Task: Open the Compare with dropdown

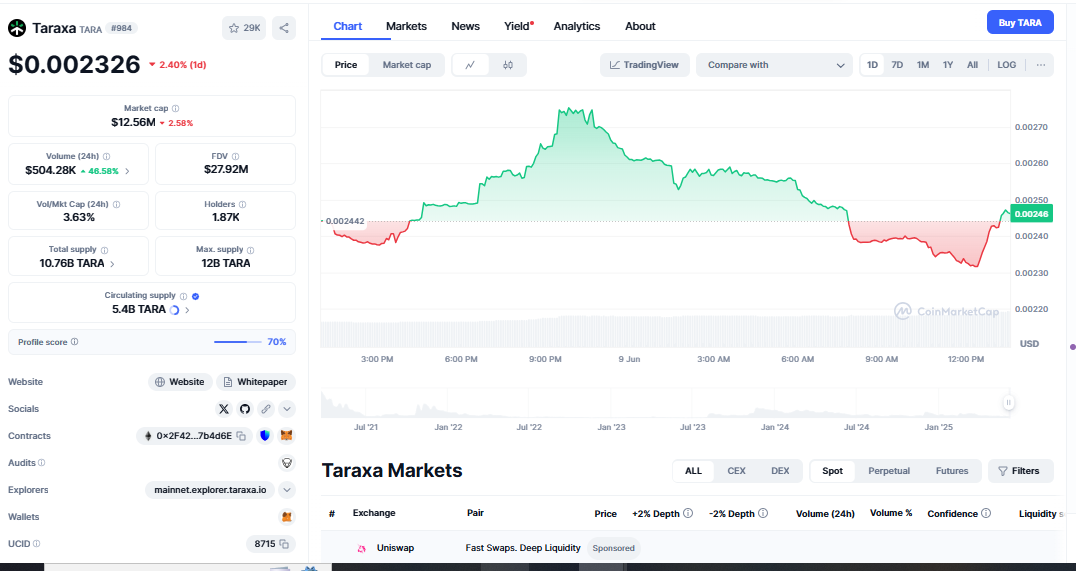Action: (x=774, y=65)
